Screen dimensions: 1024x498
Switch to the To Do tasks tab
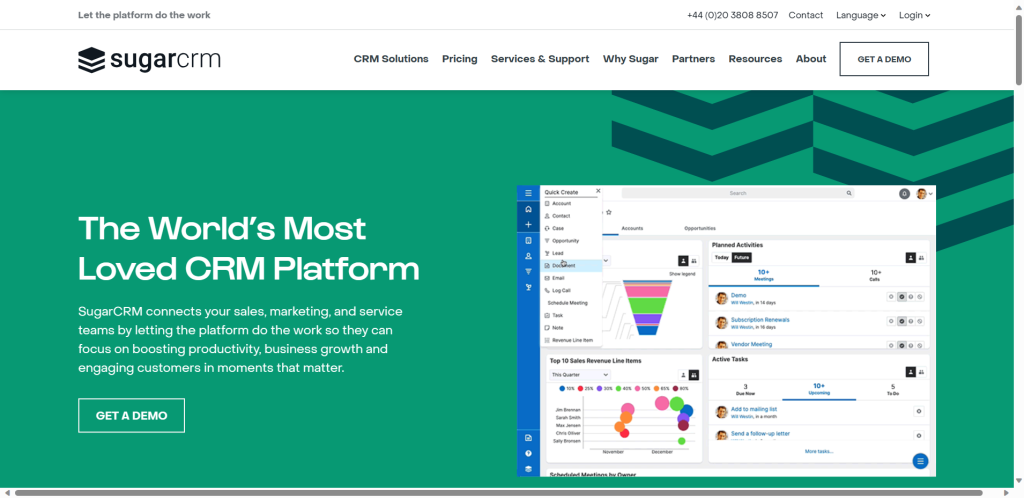point(893,390)
